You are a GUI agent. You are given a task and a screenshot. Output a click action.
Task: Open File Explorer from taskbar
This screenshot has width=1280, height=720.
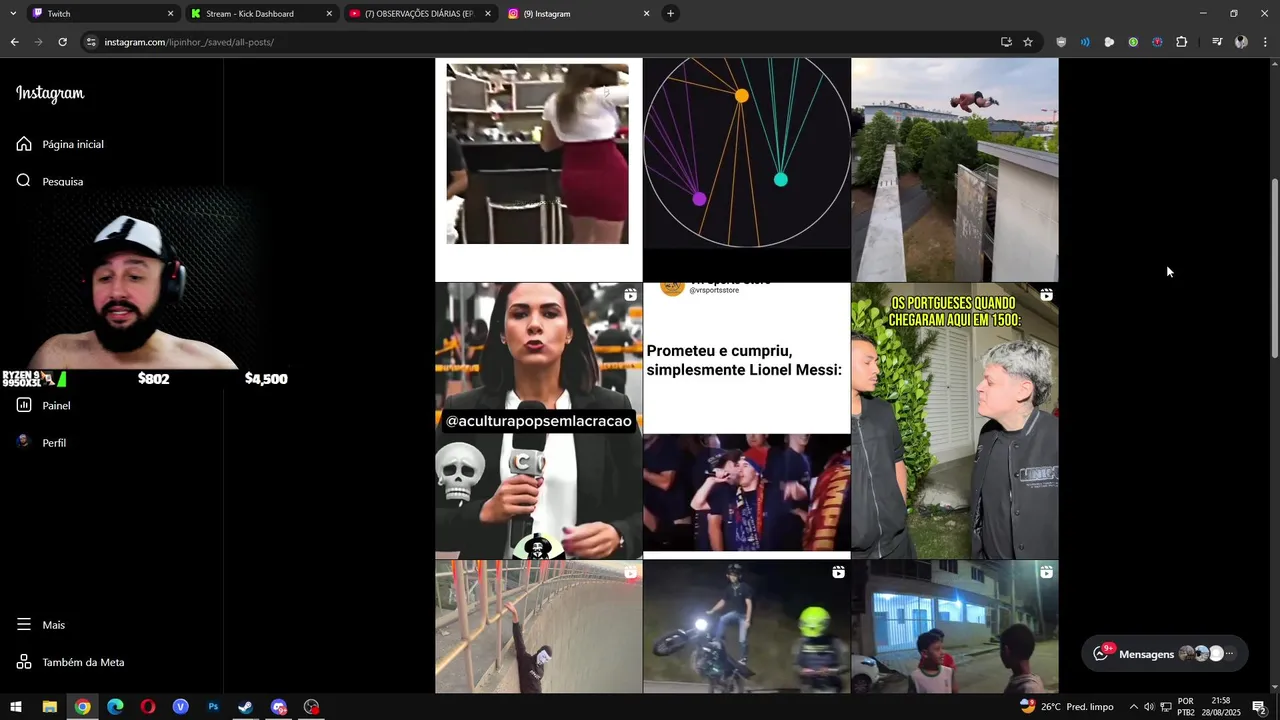49,707
